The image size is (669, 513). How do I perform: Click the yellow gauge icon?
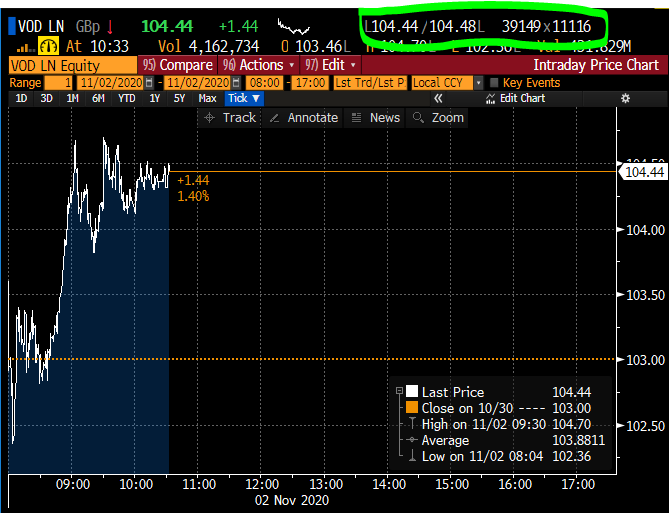click(48, 46)
